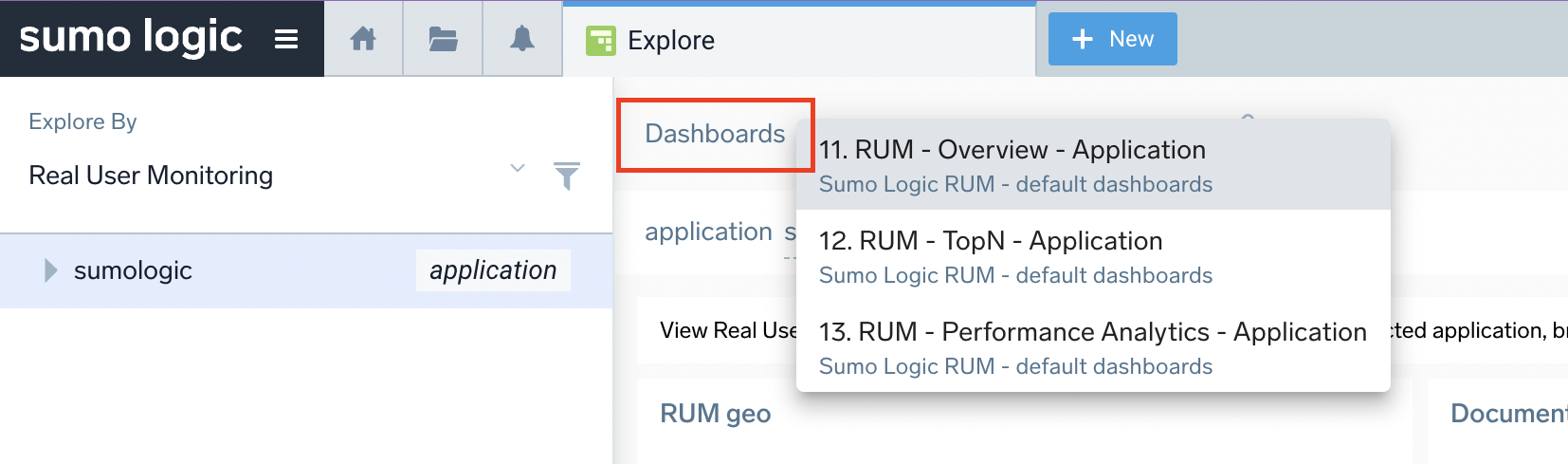Viewport: 1568px width, 464px height.
Task: Click the RUM geo panel title
Action: click(x=715, y=414)
